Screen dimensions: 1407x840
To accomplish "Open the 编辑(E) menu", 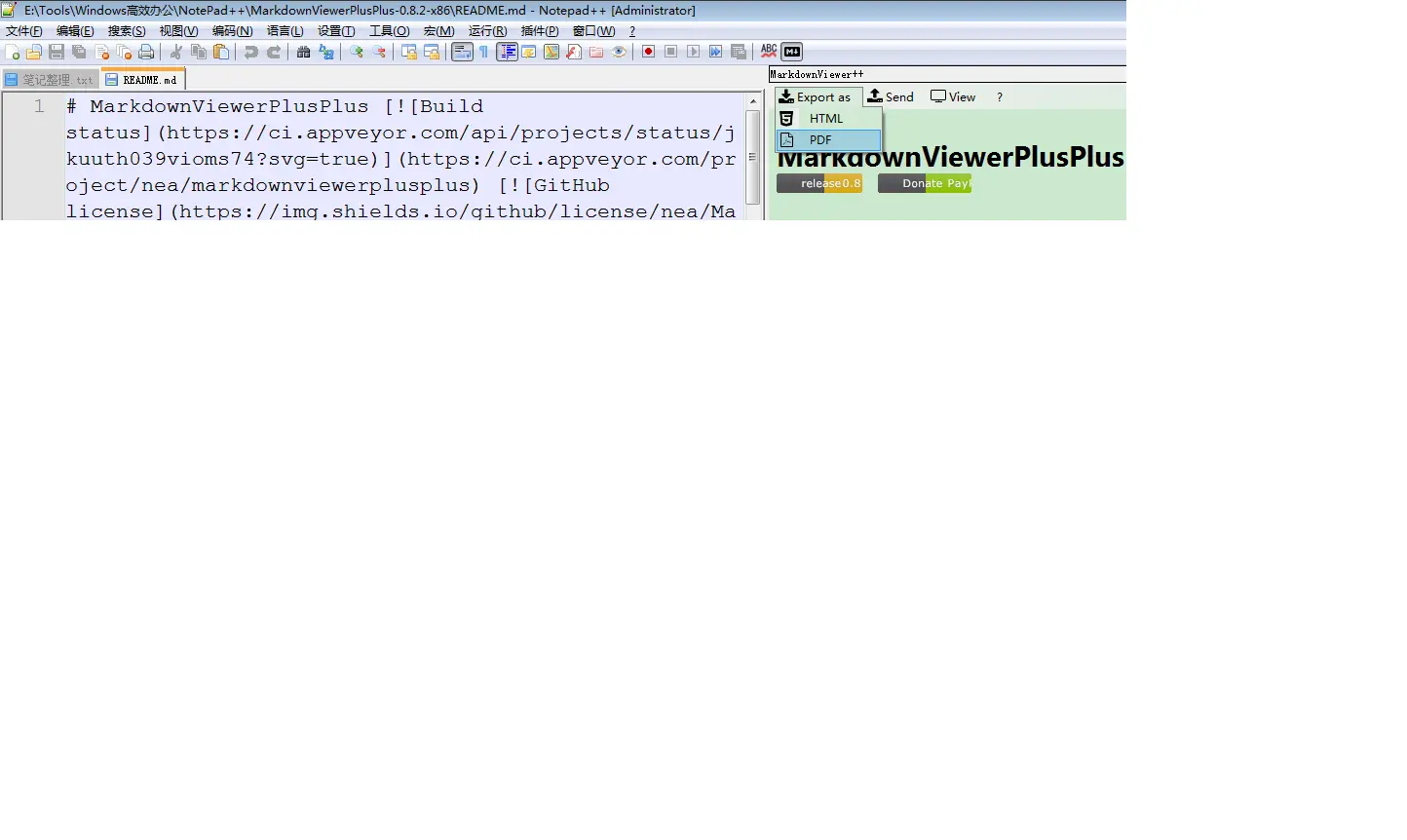I will [x=75, y=31].
